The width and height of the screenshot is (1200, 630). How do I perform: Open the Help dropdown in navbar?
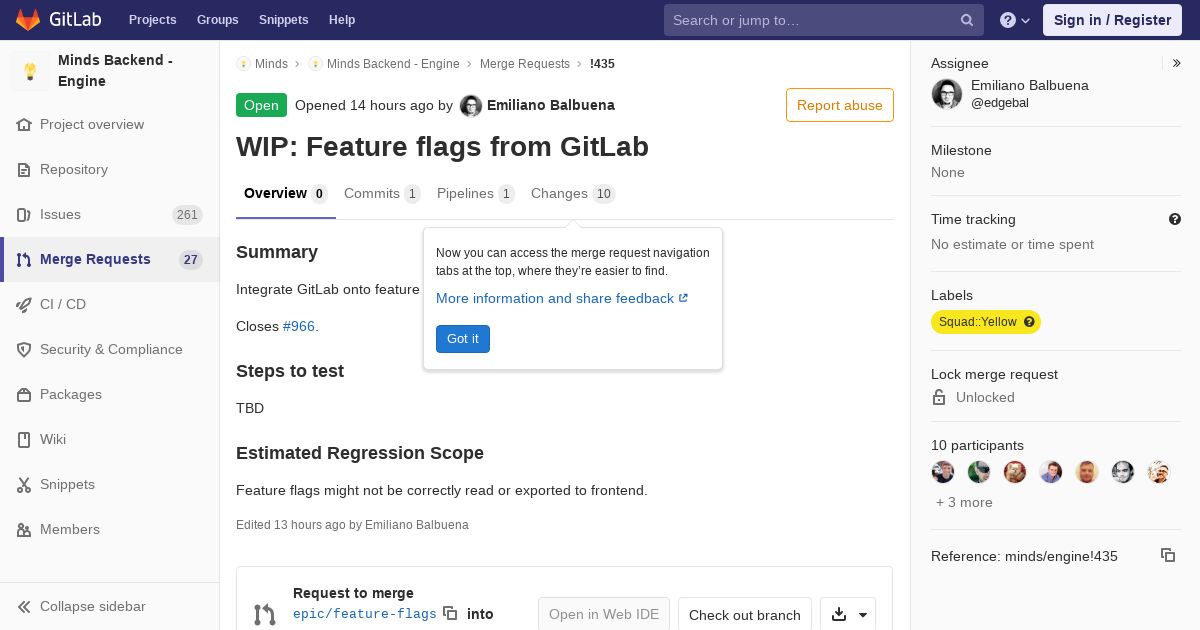tap(1015, 20)
